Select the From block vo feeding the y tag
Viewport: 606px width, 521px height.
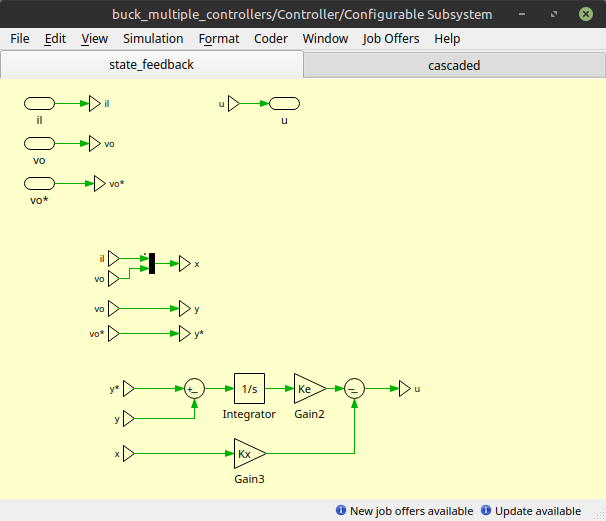coord(114,308)
